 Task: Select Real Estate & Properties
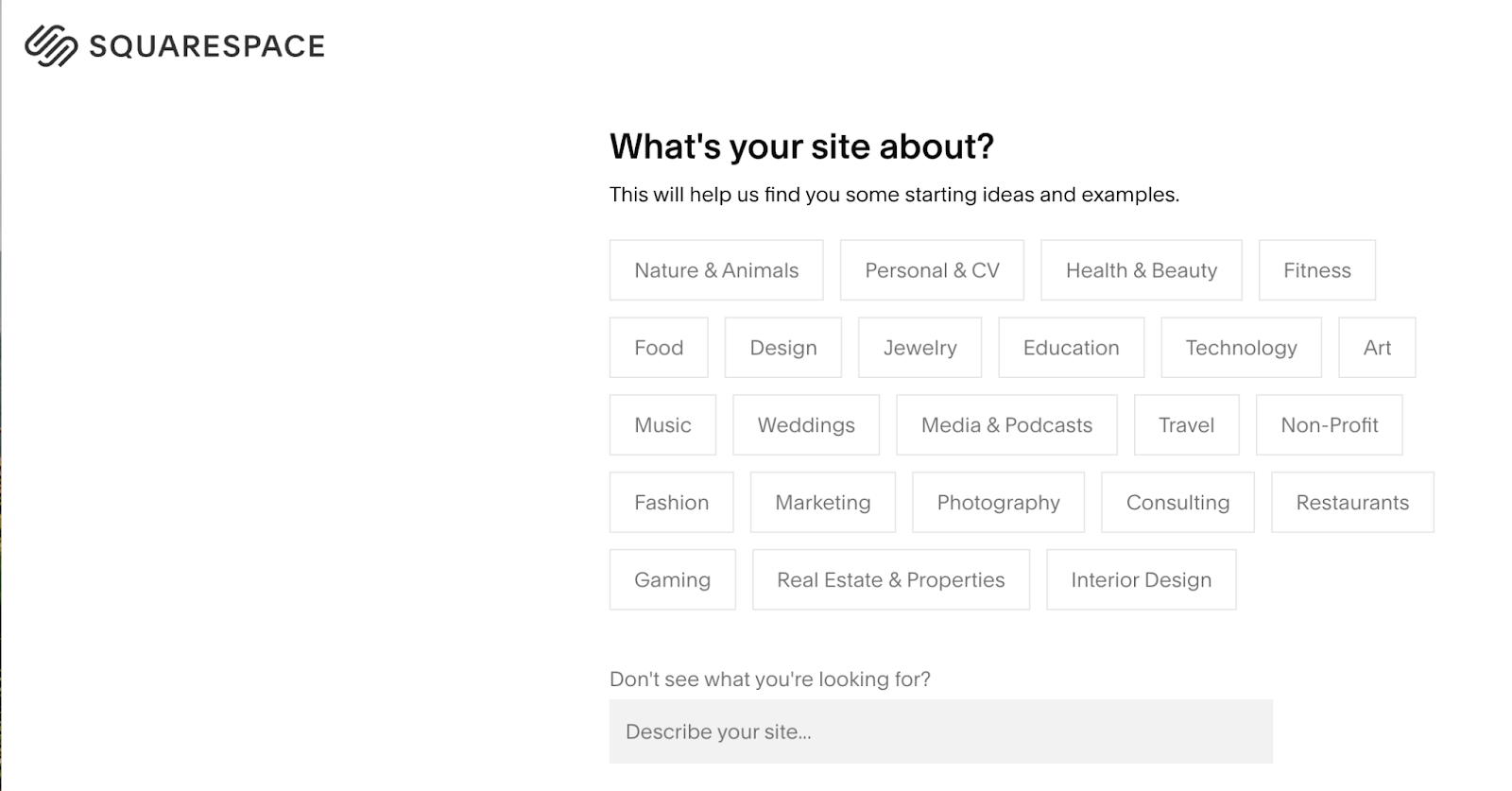[890, 579]
